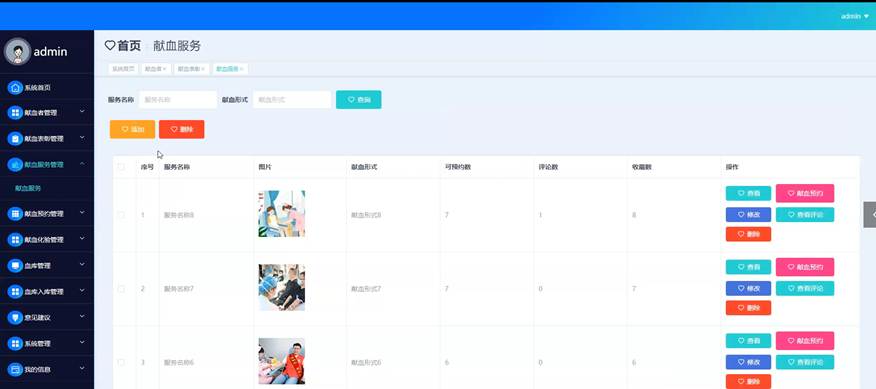
Task: Expand the 献血表彰管理 menu chevron
Action: (82, 138)
